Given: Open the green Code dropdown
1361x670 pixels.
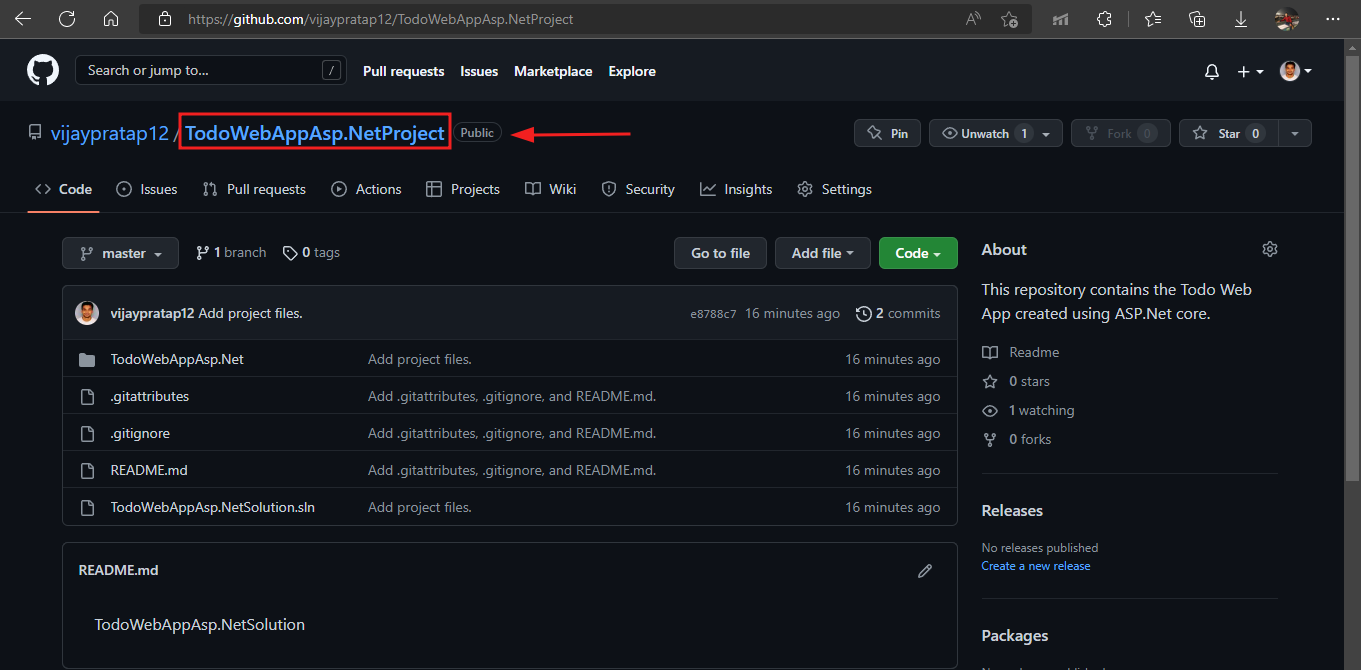Looking at the screenshot, I should point(917,252).
